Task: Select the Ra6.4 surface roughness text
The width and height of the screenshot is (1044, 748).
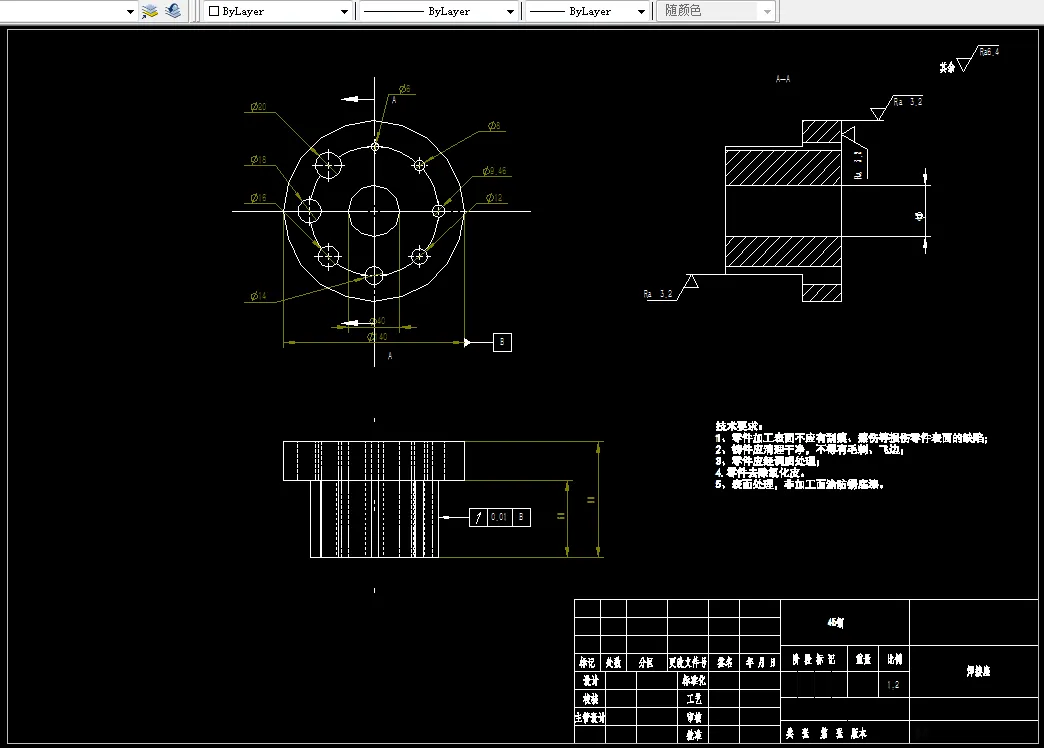Action: pos(989,51)
